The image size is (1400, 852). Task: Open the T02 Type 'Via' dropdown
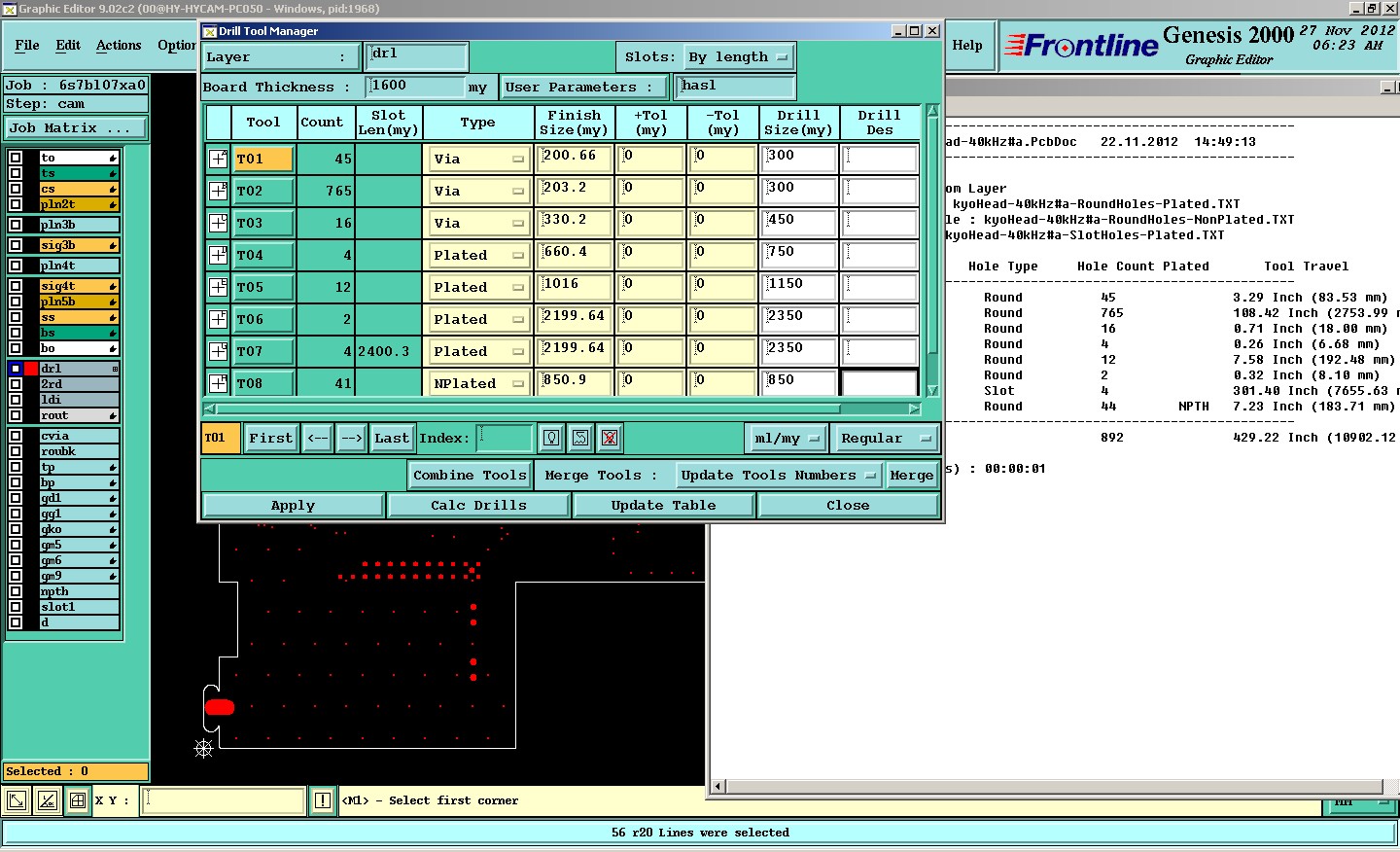pos(478,191)
